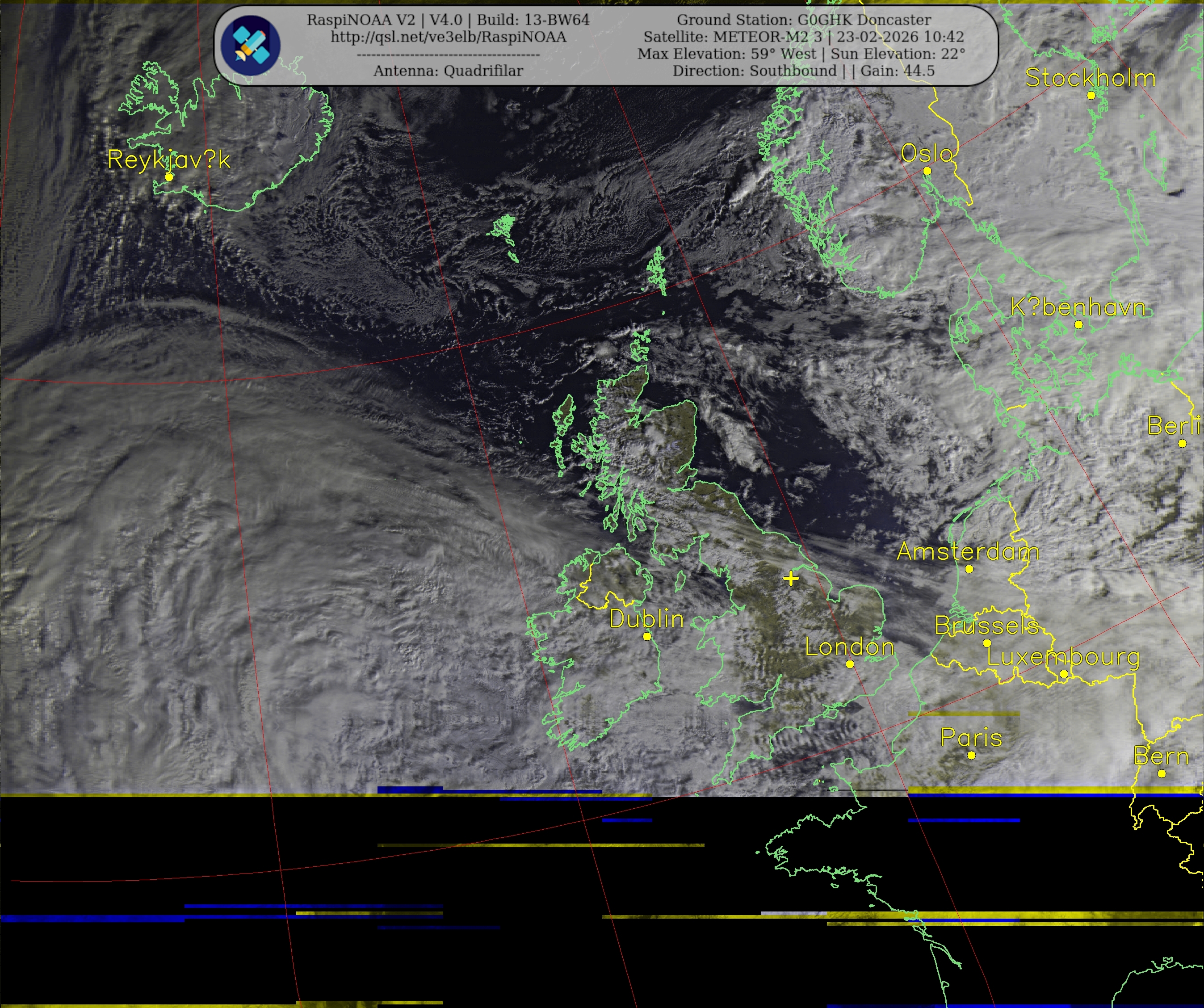
Task: Click the yellow Doncaster ground station cross
Action: 791,579
